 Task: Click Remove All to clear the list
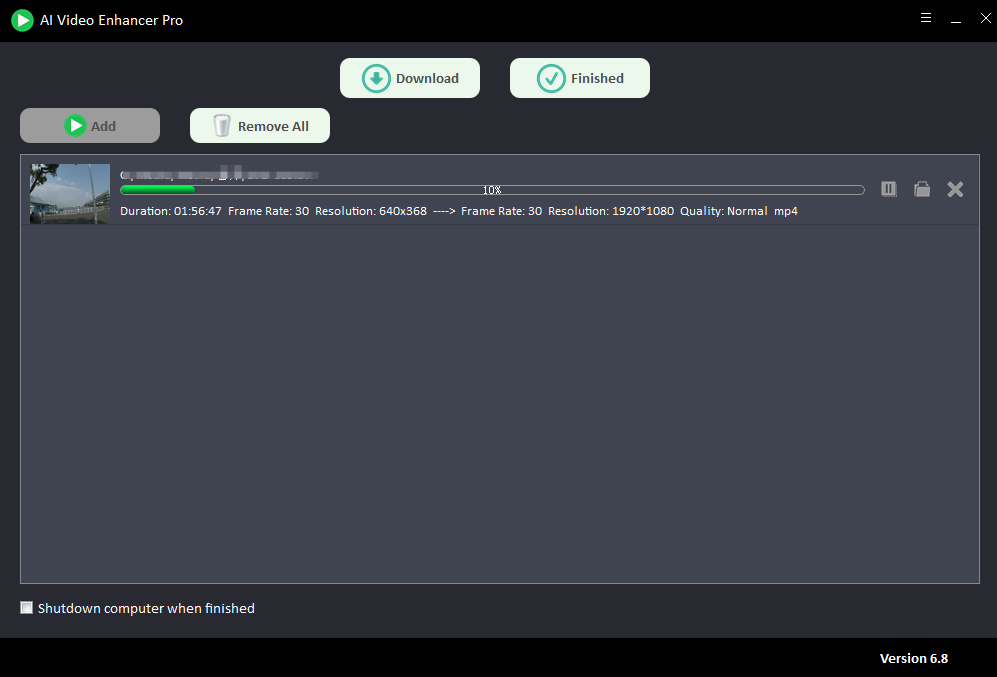coord(260,126)
